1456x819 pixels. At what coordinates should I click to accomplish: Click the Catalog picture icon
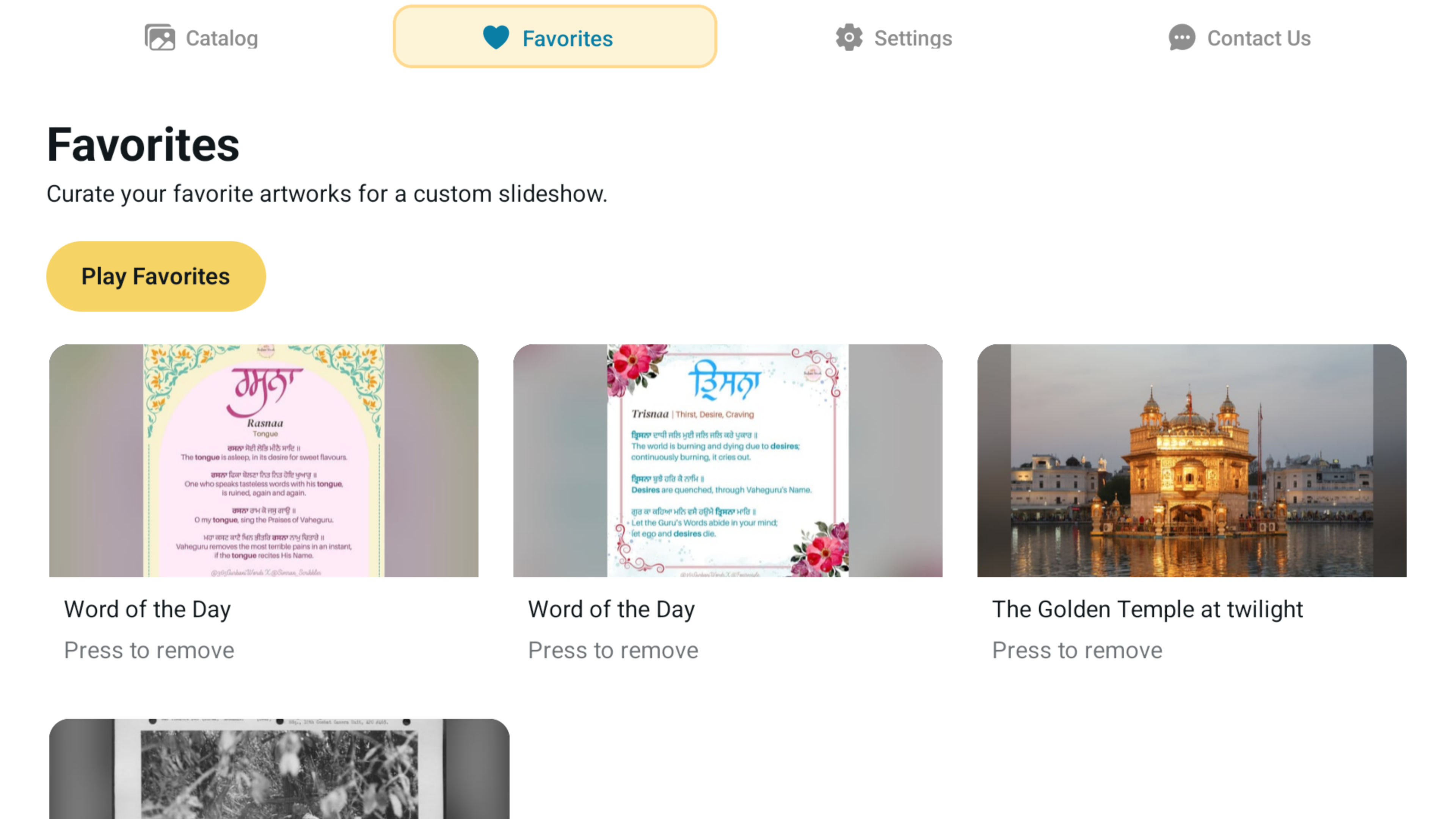[160, 38]
